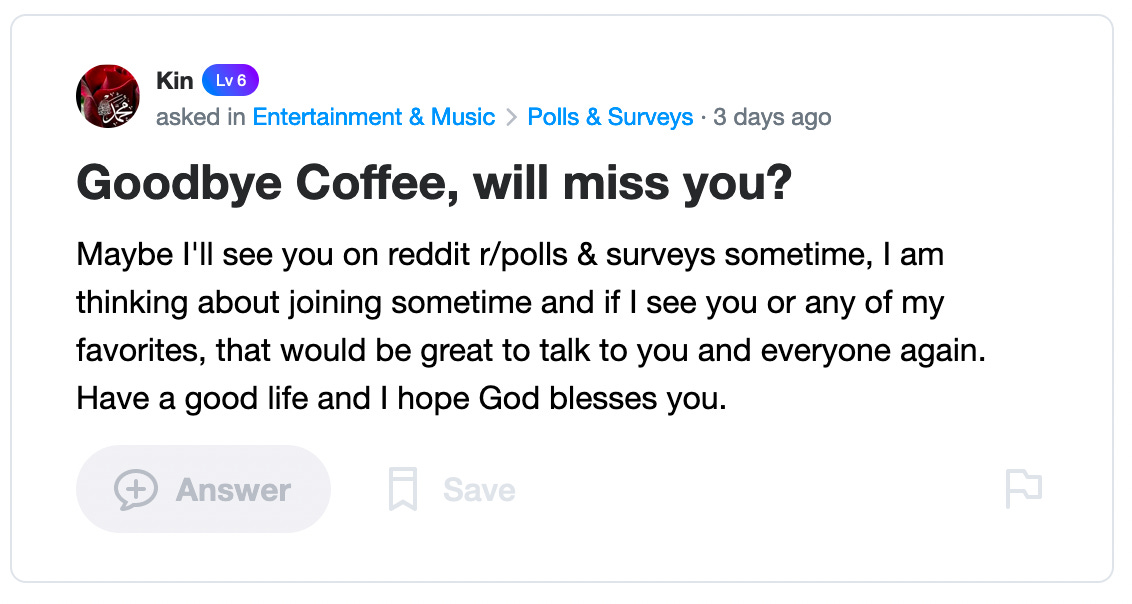Open the Entertainment & Music category
This screenshot has width=1132, height=604.
coord(373,117)
